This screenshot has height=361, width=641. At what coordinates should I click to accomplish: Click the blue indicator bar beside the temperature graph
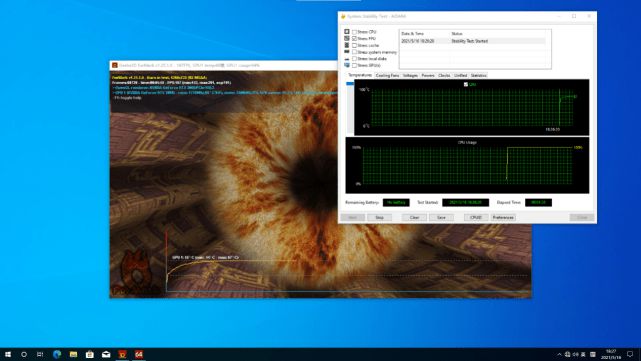click(350, 84)
